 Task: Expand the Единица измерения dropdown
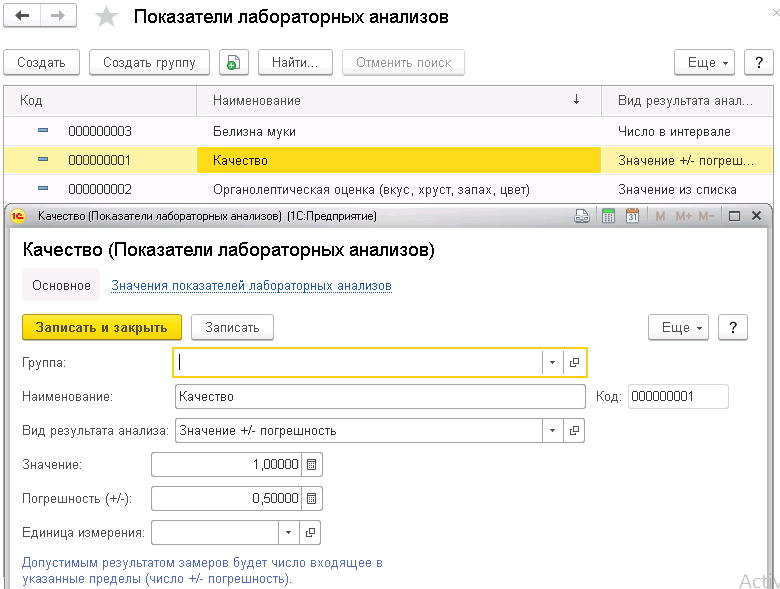(288, 533)
